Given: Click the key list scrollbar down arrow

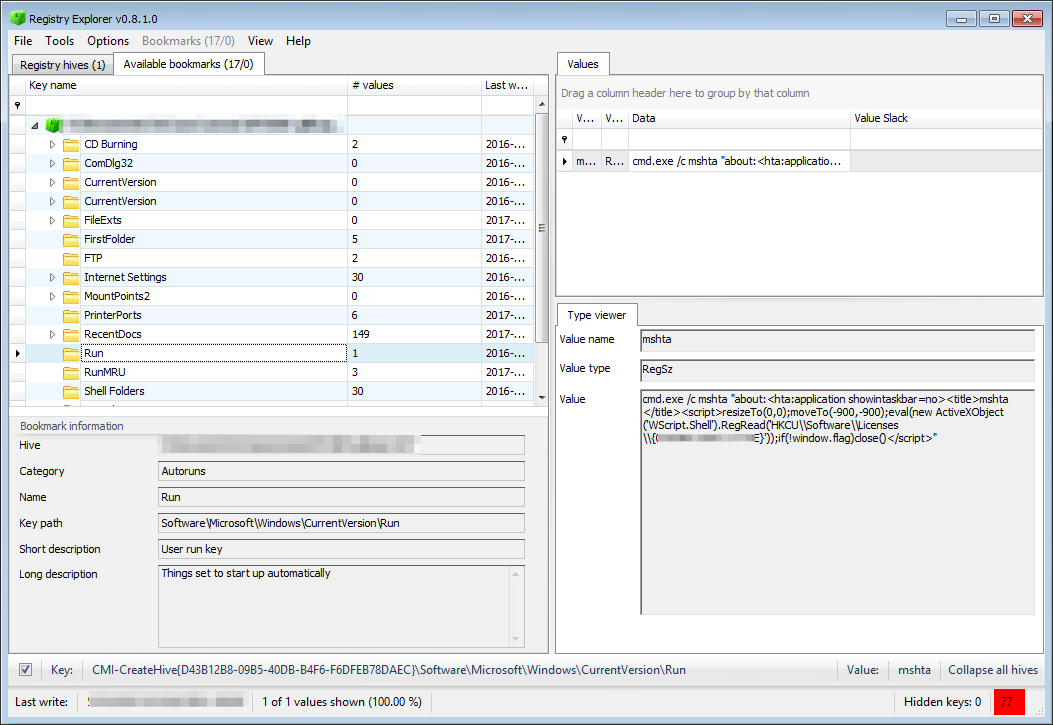Looking at the screenshot, I should click(542, 397).
